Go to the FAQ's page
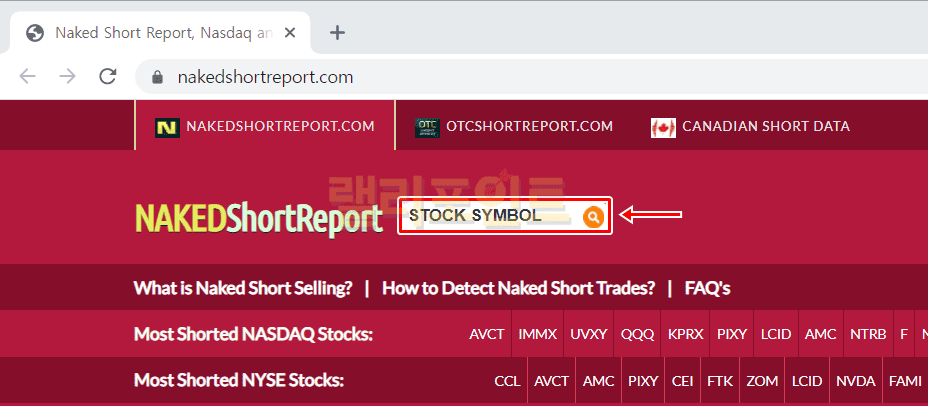This screenshot has height=406, width=928. pyautogui.click(x=707, y=289)
